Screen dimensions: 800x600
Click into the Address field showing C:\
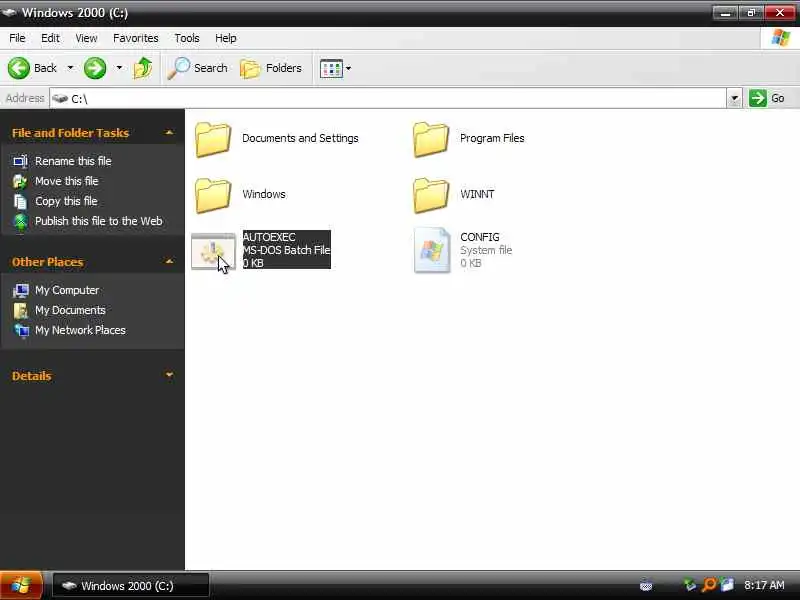click(388, 98)
